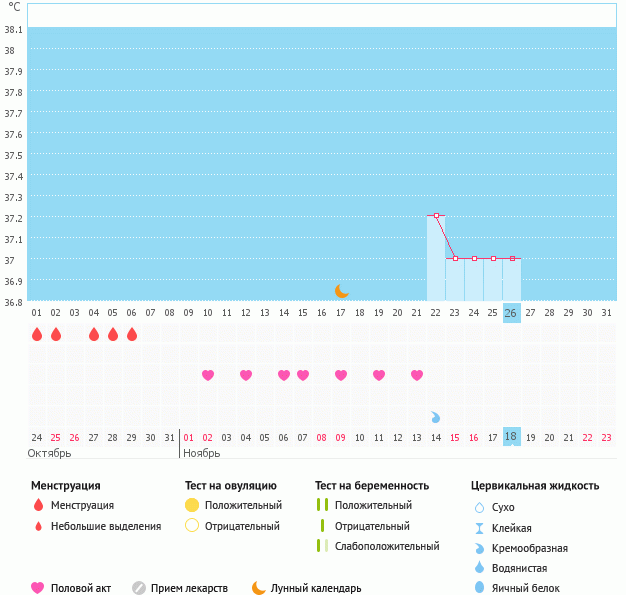Viewport: 626px width, 595px height.
Task: Select highlighted cycle day 26
Action: 512,313
